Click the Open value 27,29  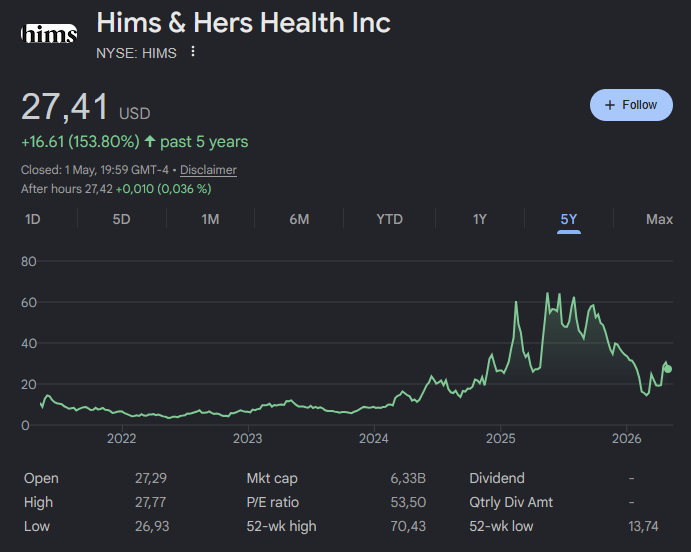(x=151, y=478)
